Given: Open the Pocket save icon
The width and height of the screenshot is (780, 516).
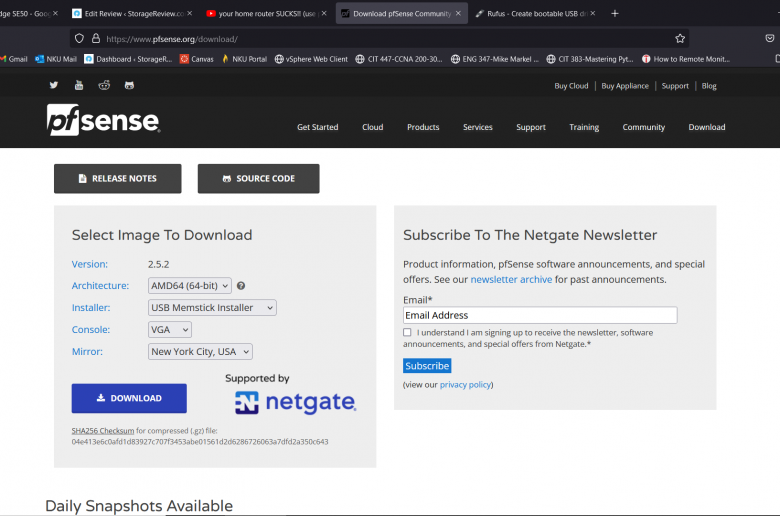Looking at the screenshot, I should (770, 39).
